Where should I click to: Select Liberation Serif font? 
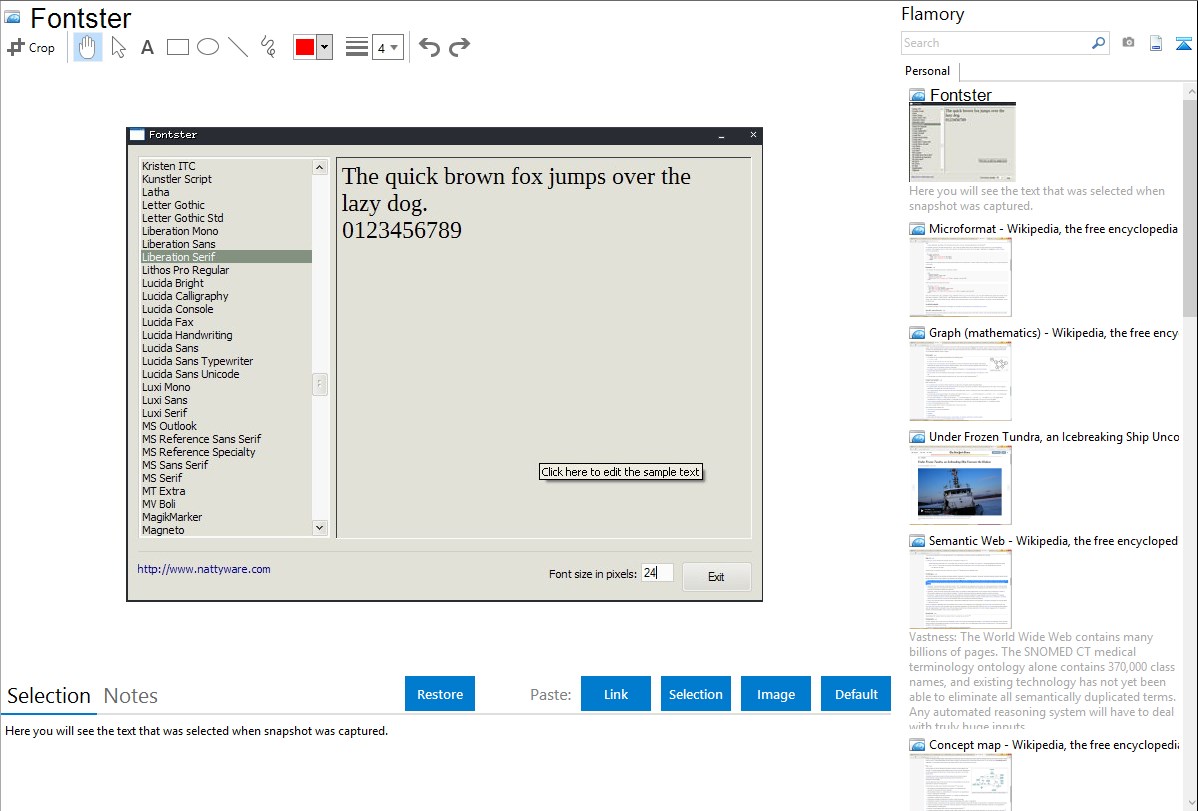pyautogui.click(x=226, y=257)
